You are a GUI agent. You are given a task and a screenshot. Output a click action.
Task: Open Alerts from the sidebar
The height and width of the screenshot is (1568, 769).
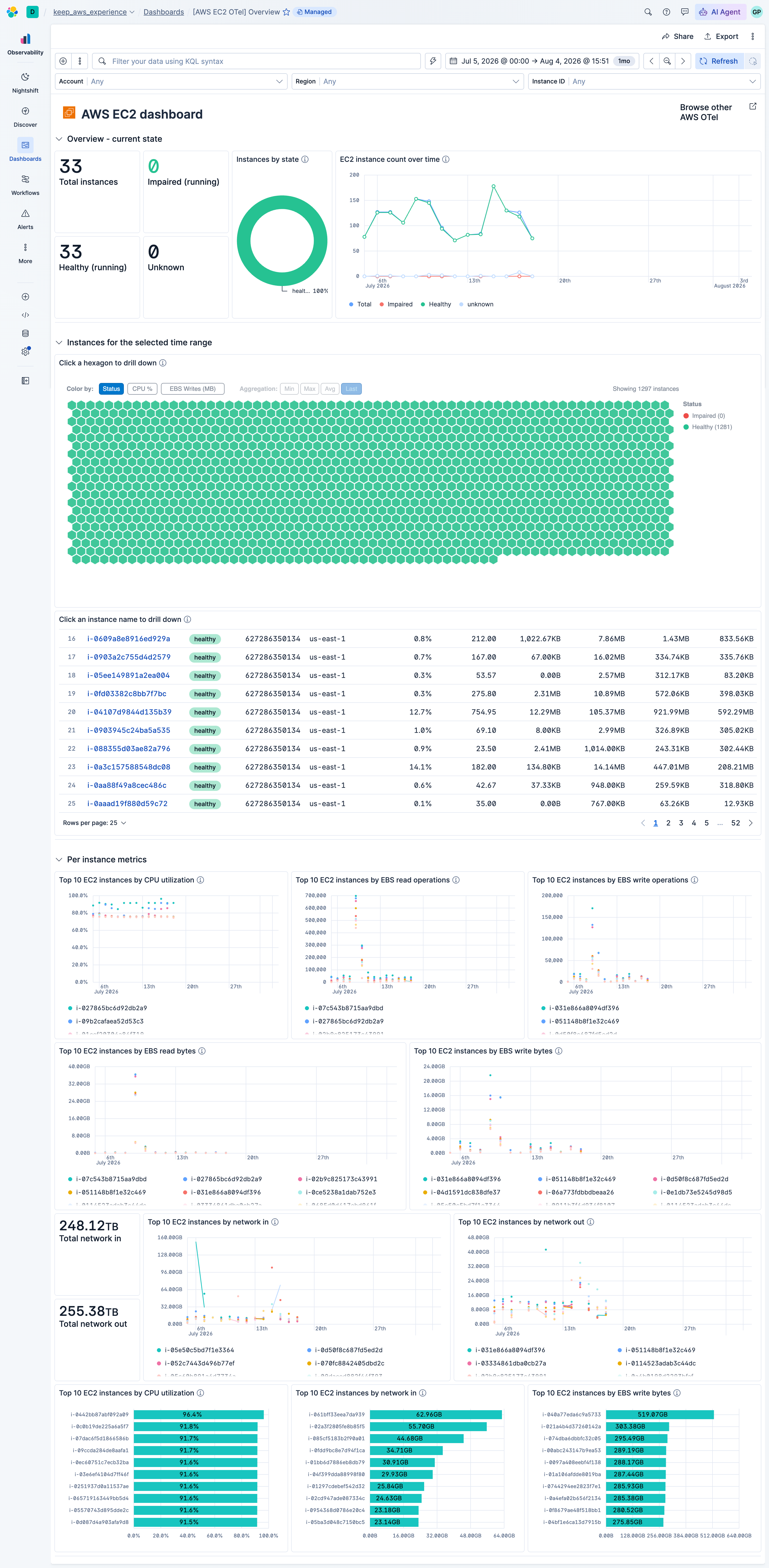pyautogui.click(x=25, y=219)
